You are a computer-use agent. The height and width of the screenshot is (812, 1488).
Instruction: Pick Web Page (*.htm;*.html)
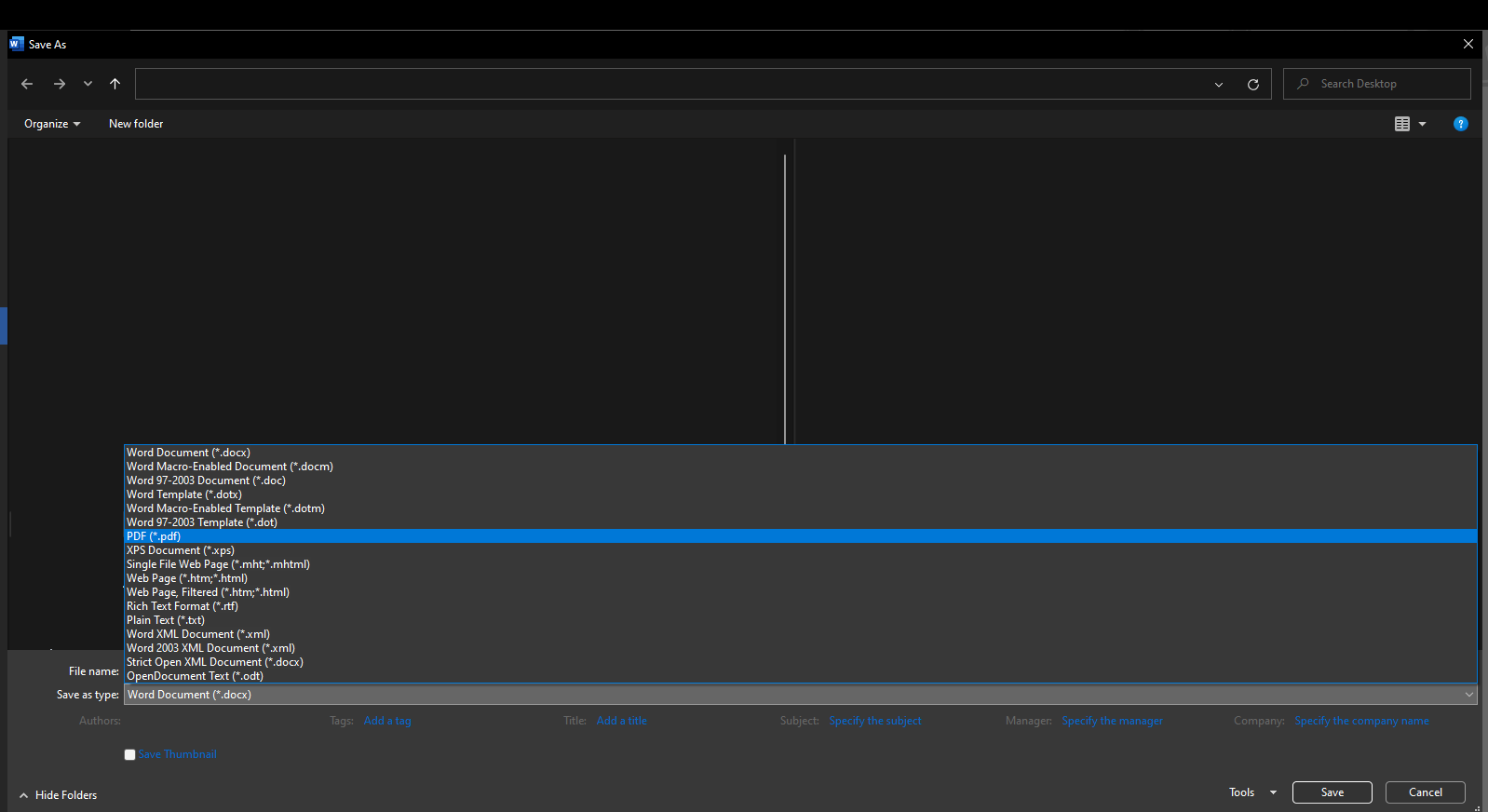(801, 578)
